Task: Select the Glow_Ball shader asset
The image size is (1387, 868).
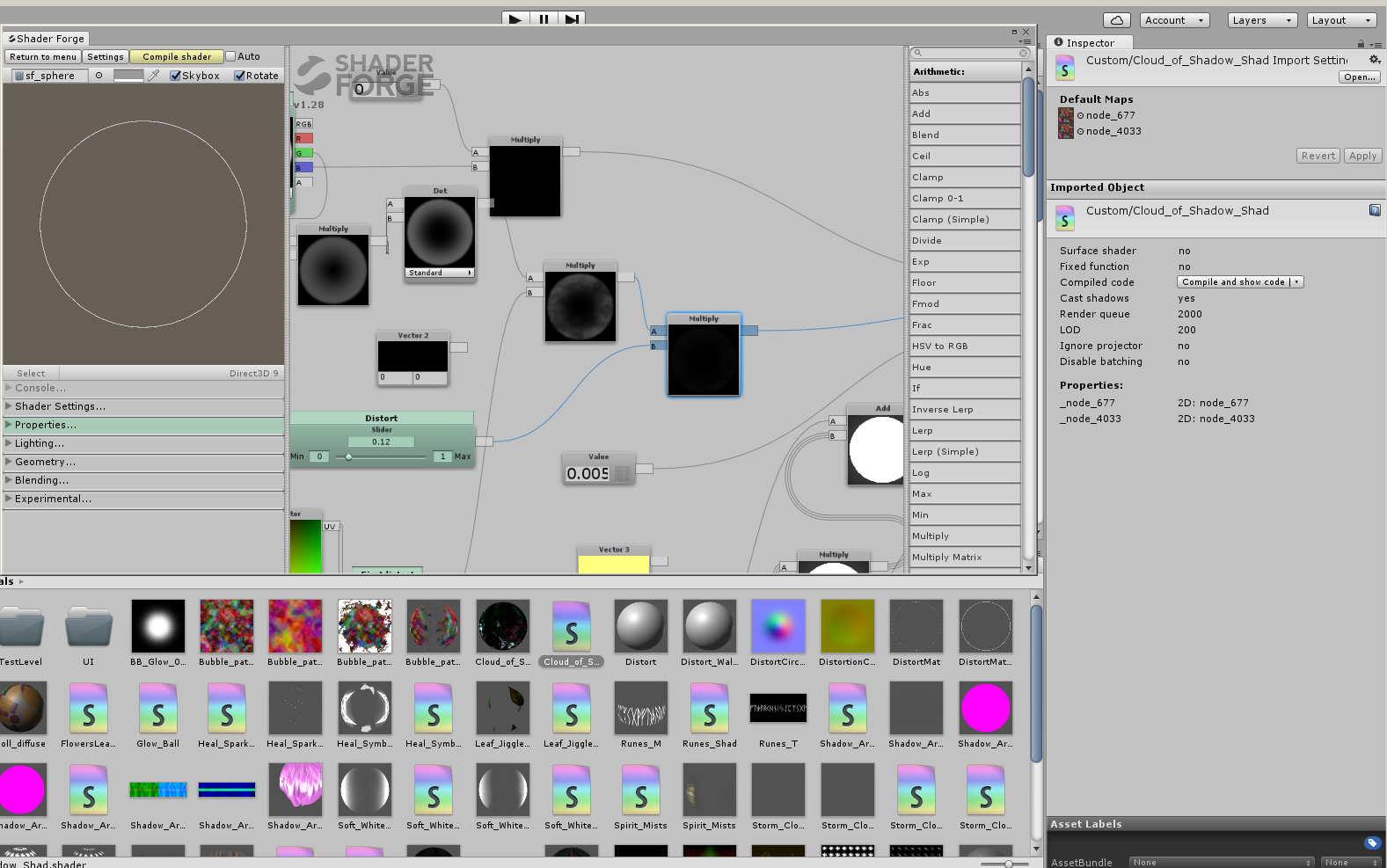Action: (158, 716)
